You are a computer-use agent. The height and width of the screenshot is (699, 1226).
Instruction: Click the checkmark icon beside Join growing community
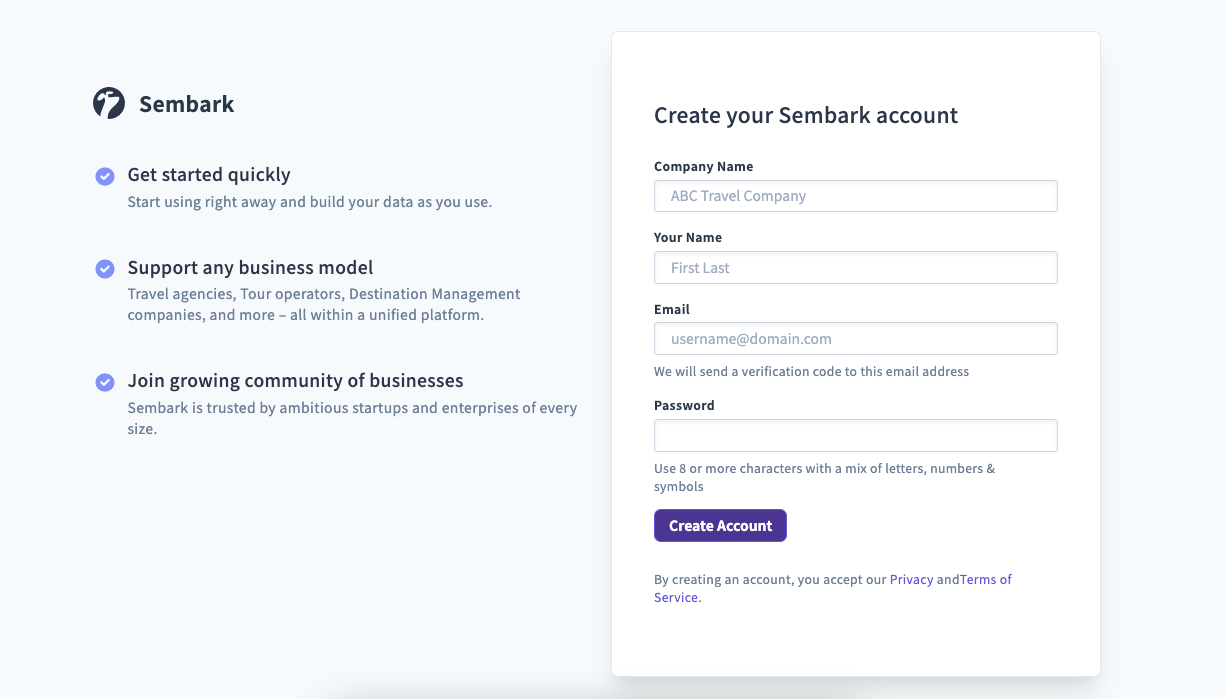pyautogui.click(x=105, y=381)
